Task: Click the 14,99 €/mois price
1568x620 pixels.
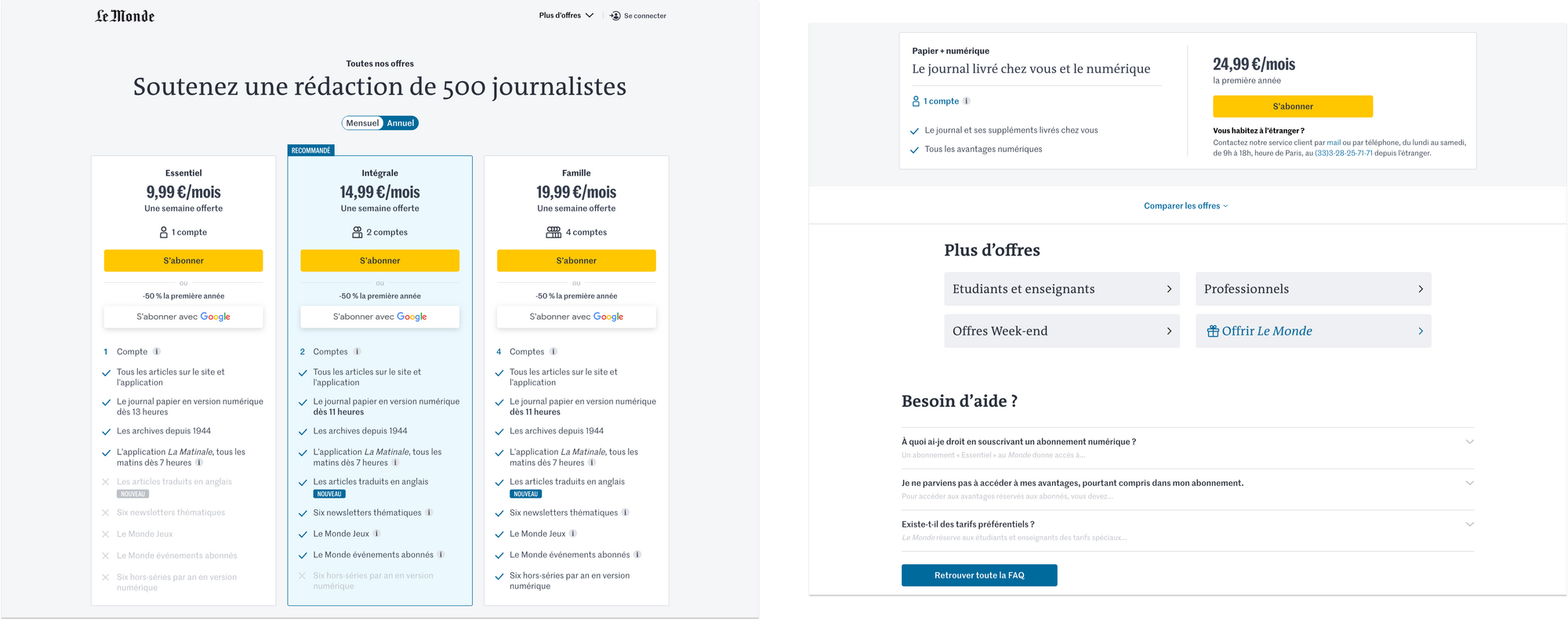Action: 380,192
